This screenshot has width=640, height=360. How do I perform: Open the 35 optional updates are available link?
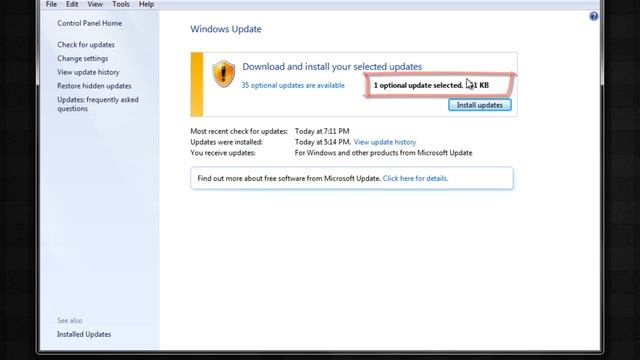click(x=293, y=85)
